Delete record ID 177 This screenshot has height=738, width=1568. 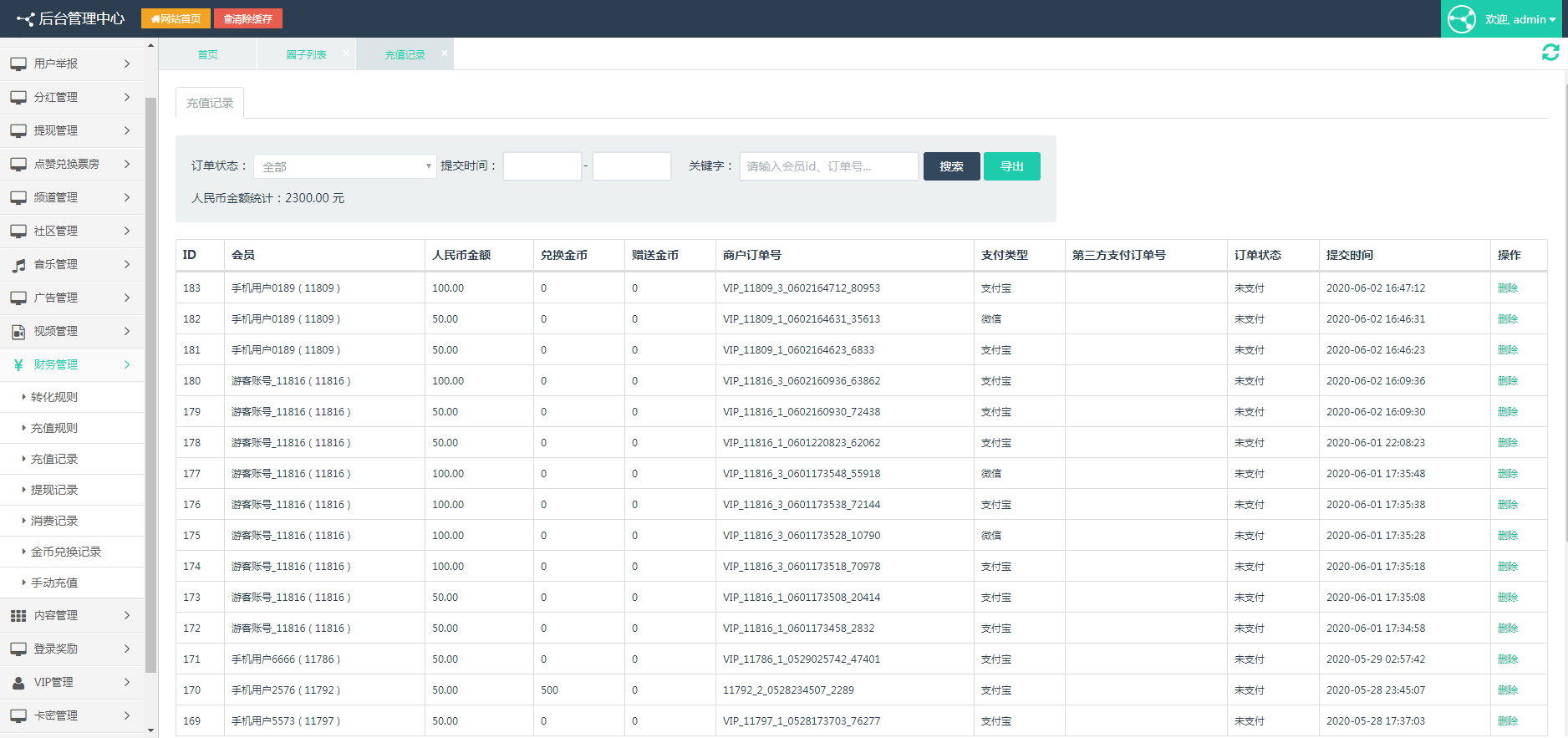tap(1508, 474)
